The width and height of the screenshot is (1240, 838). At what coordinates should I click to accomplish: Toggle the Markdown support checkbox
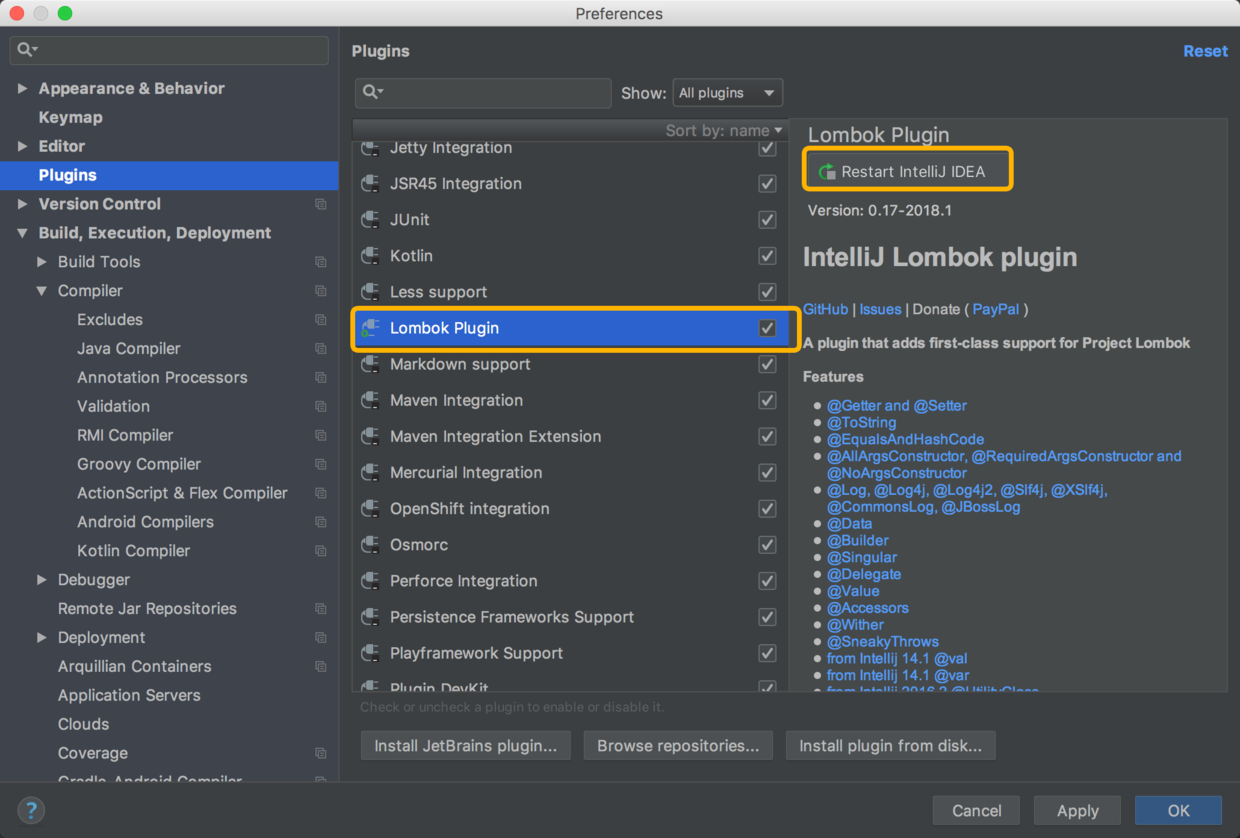767,364
